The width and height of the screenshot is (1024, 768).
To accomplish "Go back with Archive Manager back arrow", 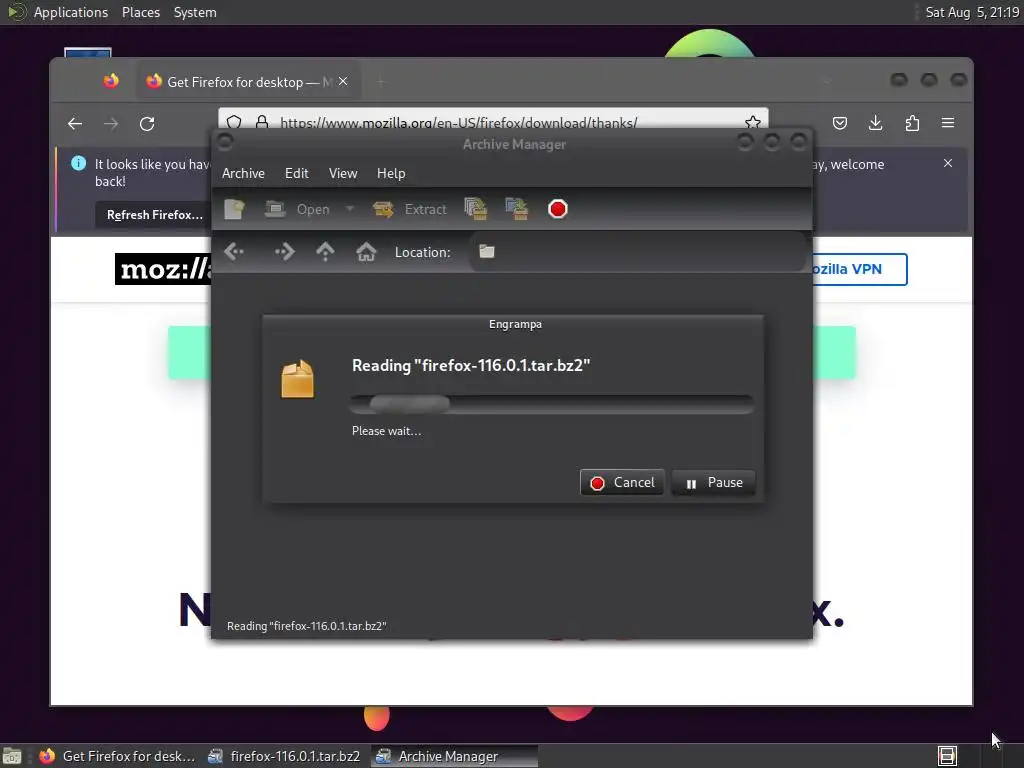I will coord(234,251).
